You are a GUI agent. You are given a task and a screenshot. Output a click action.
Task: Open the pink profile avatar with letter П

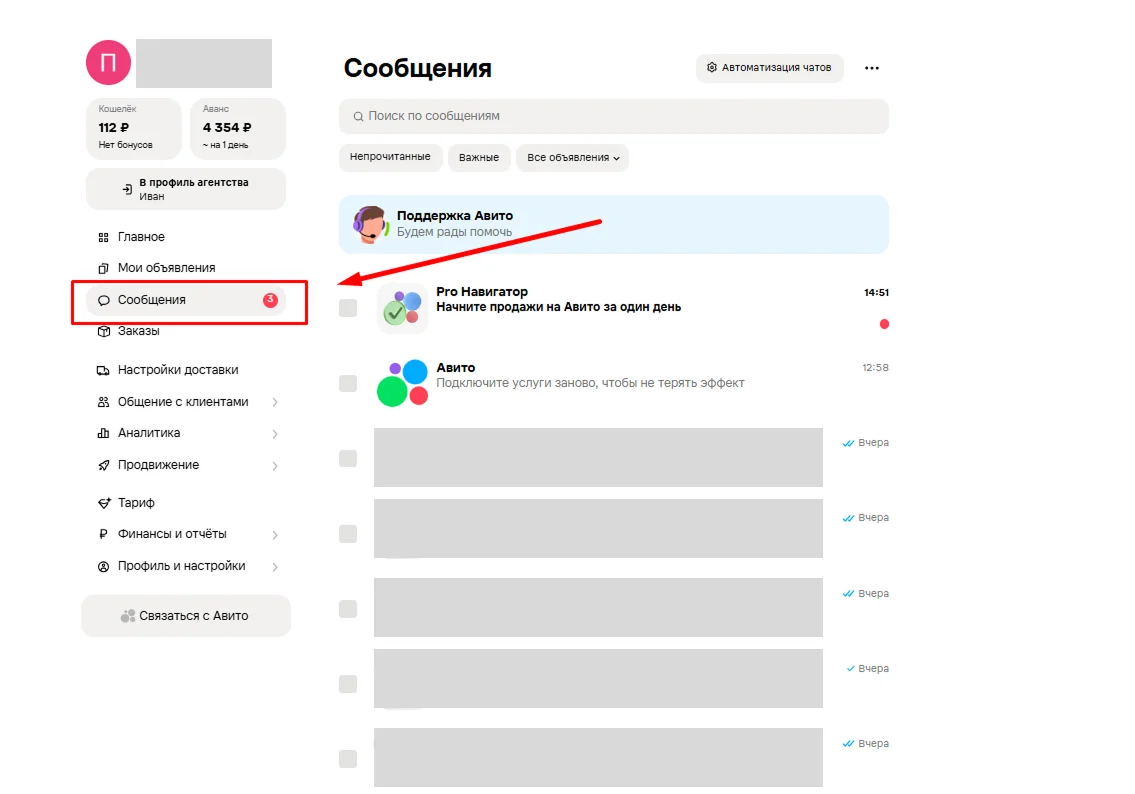109,62
